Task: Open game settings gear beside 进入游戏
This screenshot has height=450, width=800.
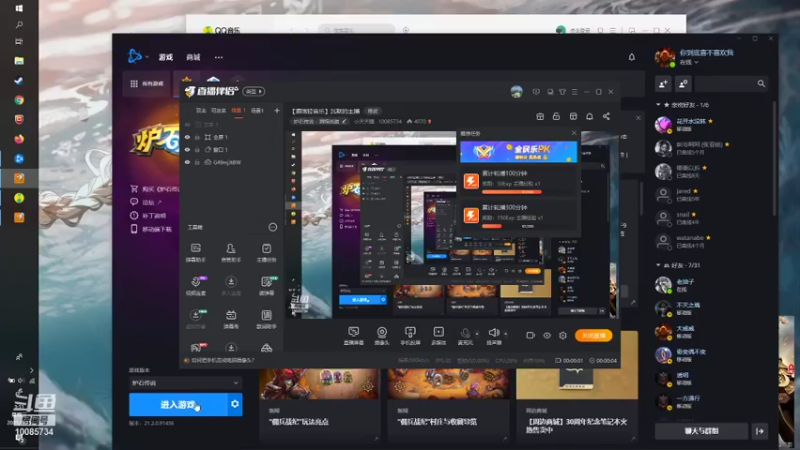Action: (x=235, y=404)
